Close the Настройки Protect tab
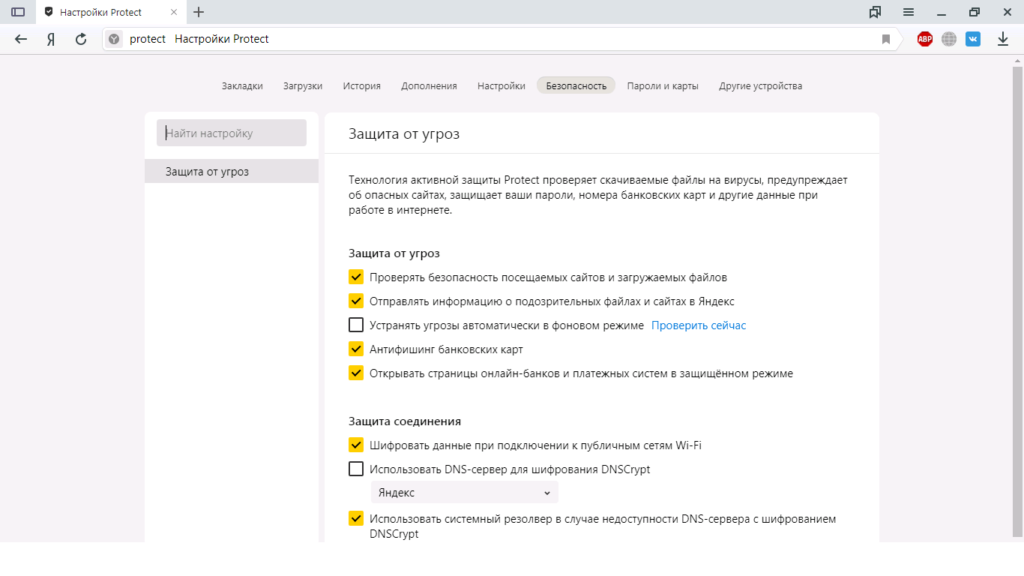Screen dimensions: 1024x576 click(174, 12)
